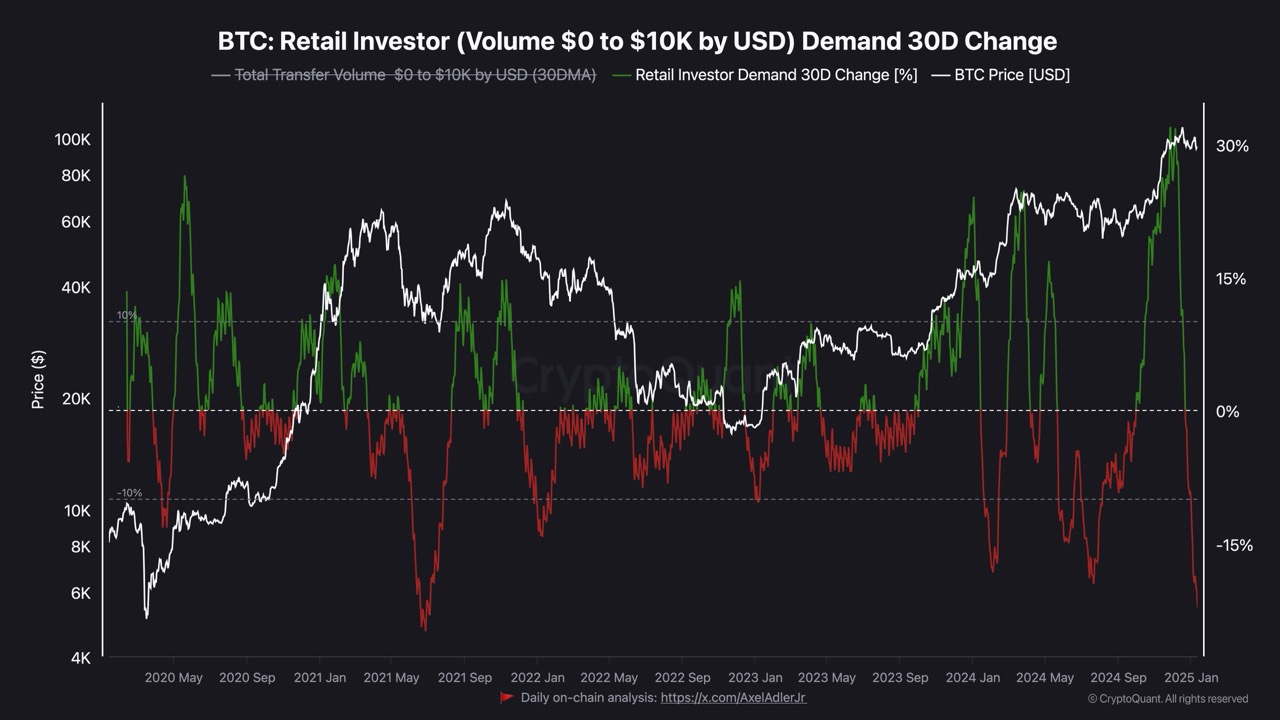
Task: Click the green line marker in the legend
Action: click(x=621, y=75)
